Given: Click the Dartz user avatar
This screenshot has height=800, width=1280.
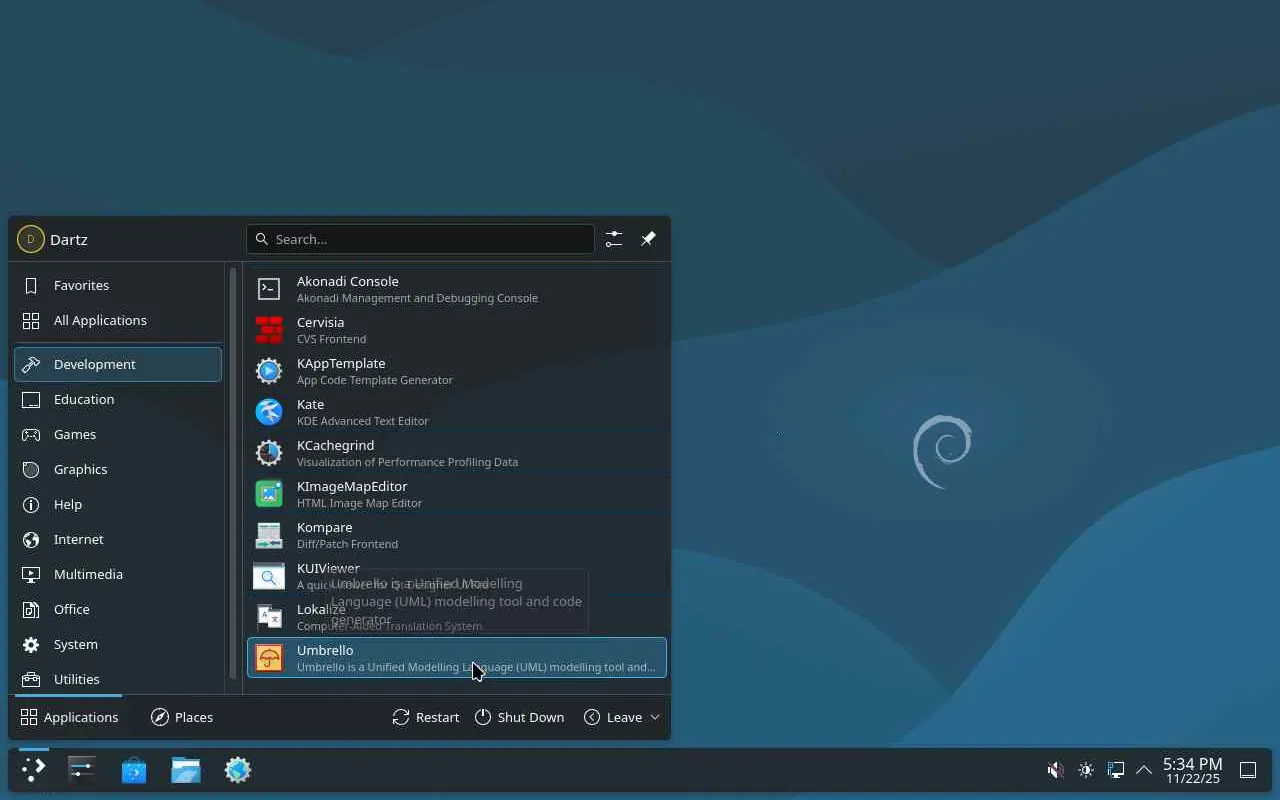Looking at the screenshot, I should (30, 239).
